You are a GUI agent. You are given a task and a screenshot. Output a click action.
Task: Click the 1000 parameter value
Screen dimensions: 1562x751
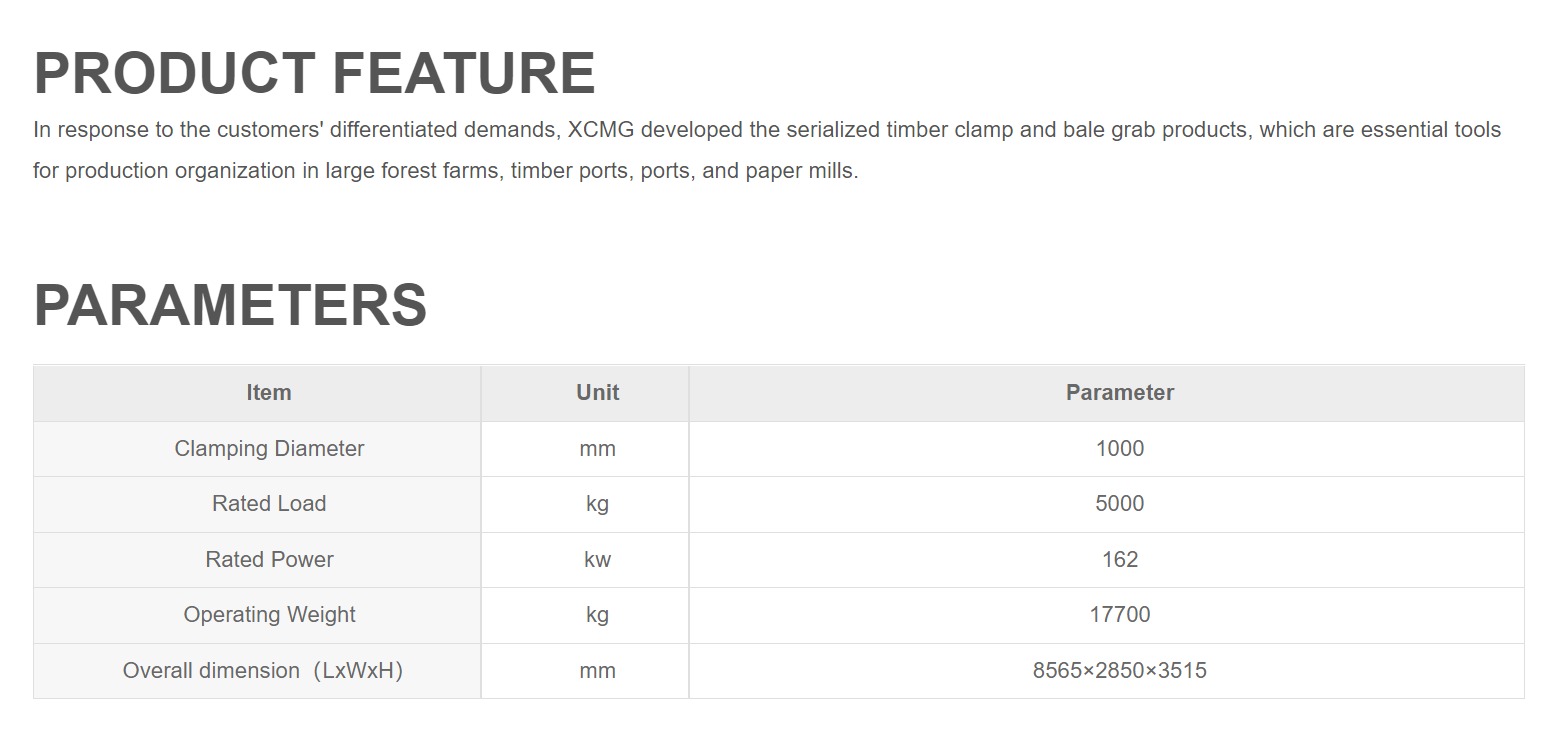(1119, 449)
